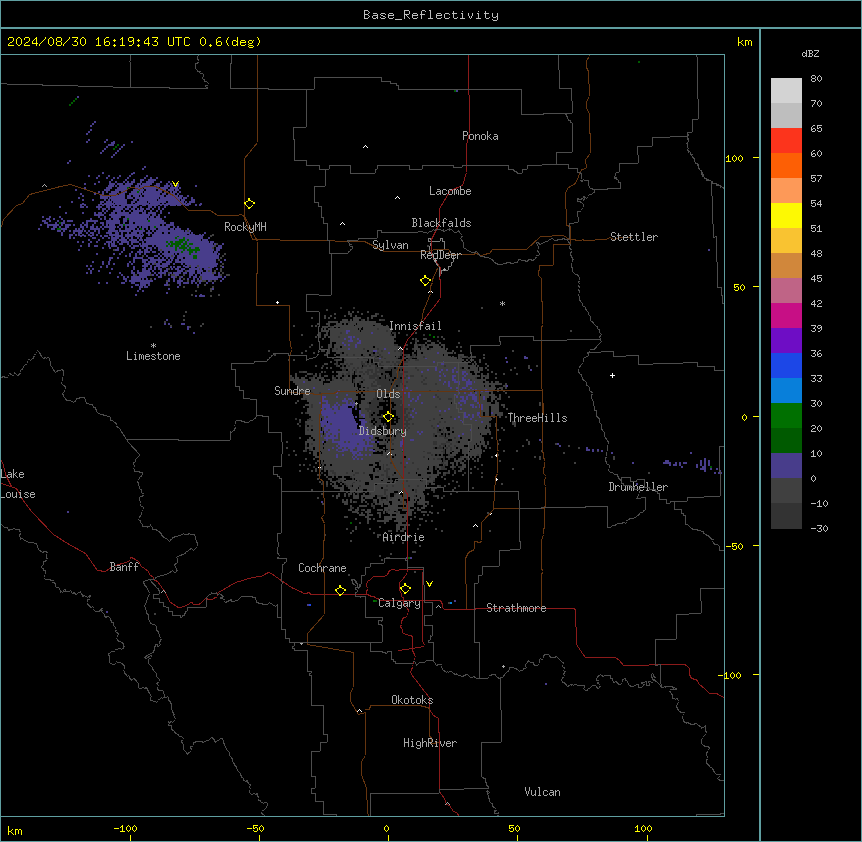Click the ThreeHills label
Viewport: 862px width, 842px height.
pyautogui.click(x=537, y=418)
